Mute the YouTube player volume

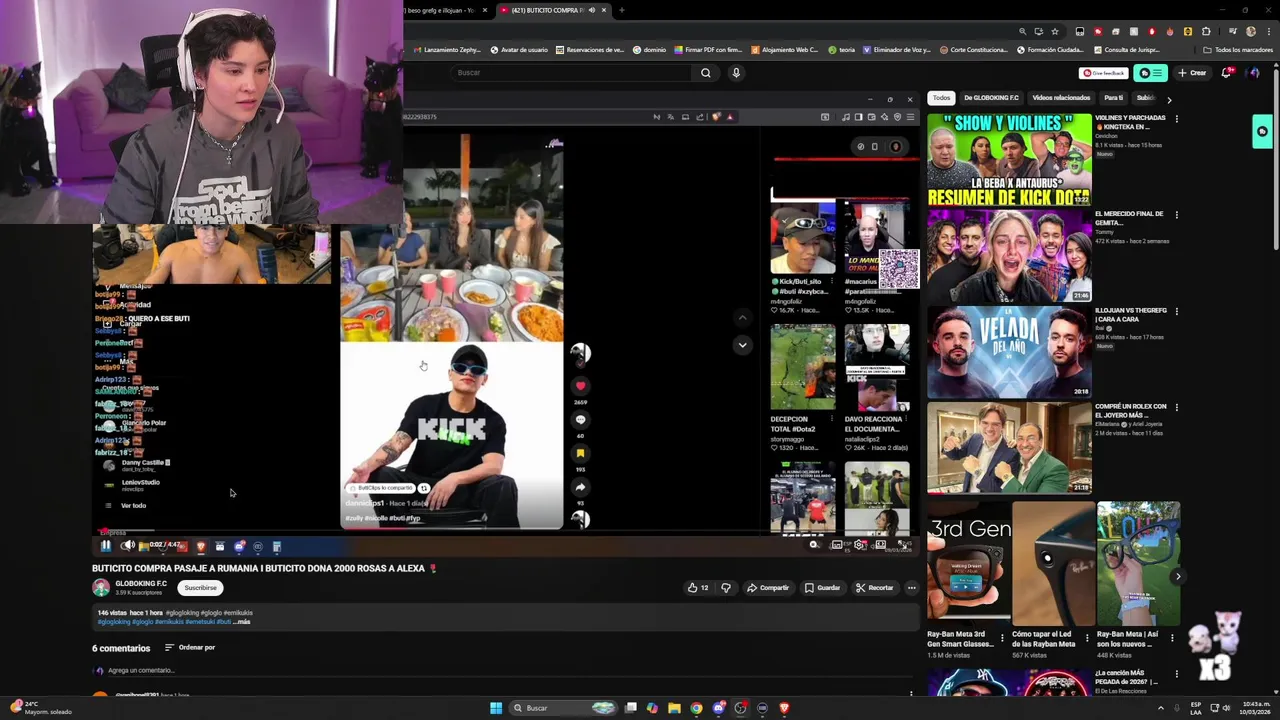coord(128,546)
